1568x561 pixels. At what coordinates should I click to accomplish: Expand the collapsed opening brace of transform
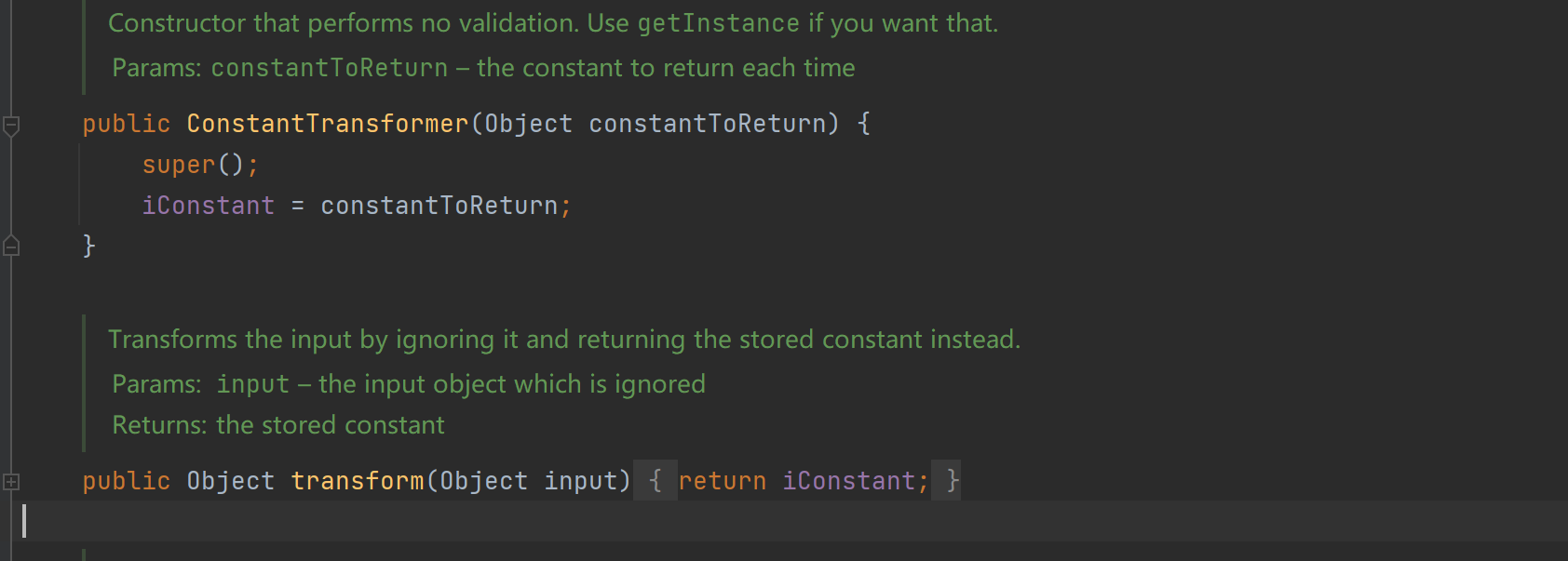click(x=656, y=481)
